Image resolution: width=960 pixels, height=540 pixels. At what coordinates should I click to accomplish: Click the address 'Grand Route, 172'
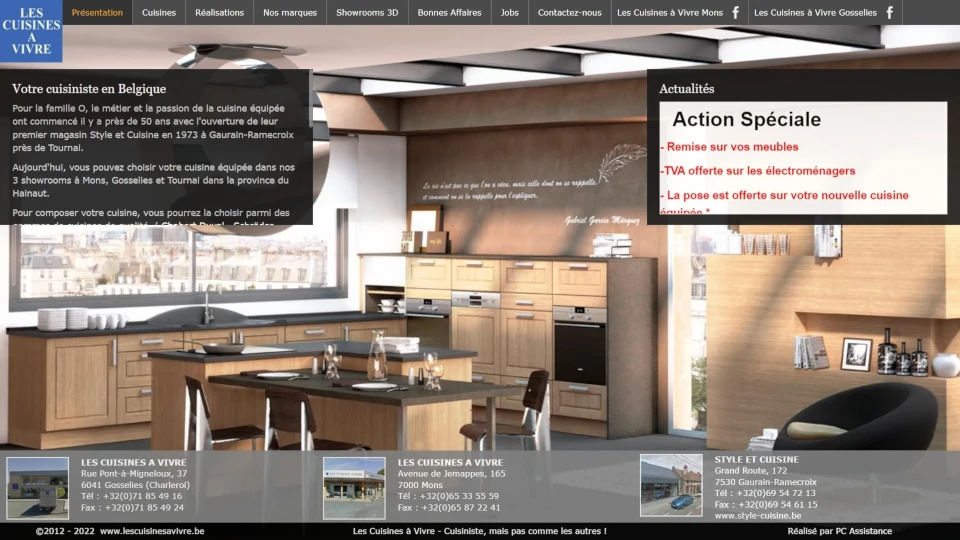(751, 470)
